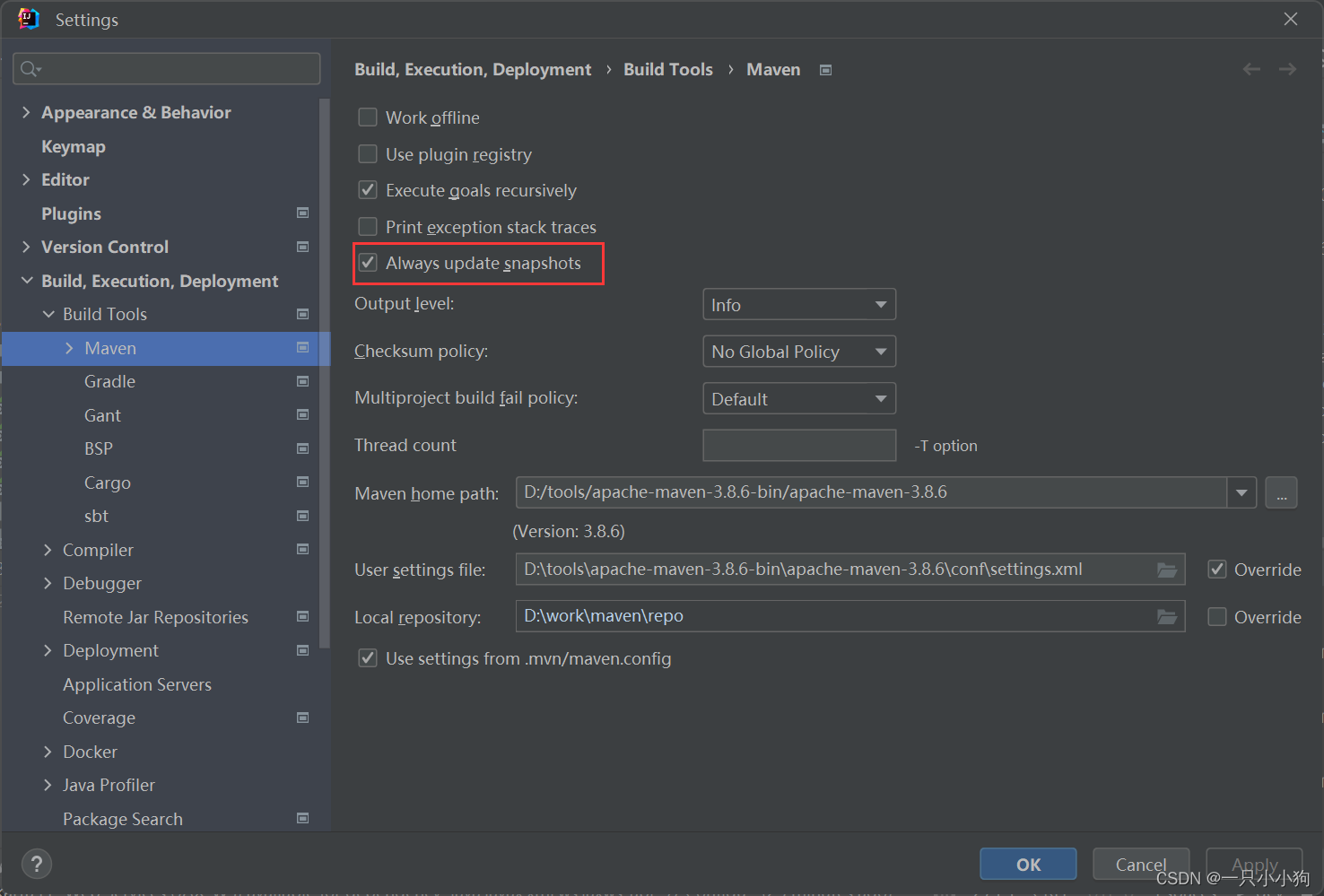Click the Thread count input field

pos(799,445)
